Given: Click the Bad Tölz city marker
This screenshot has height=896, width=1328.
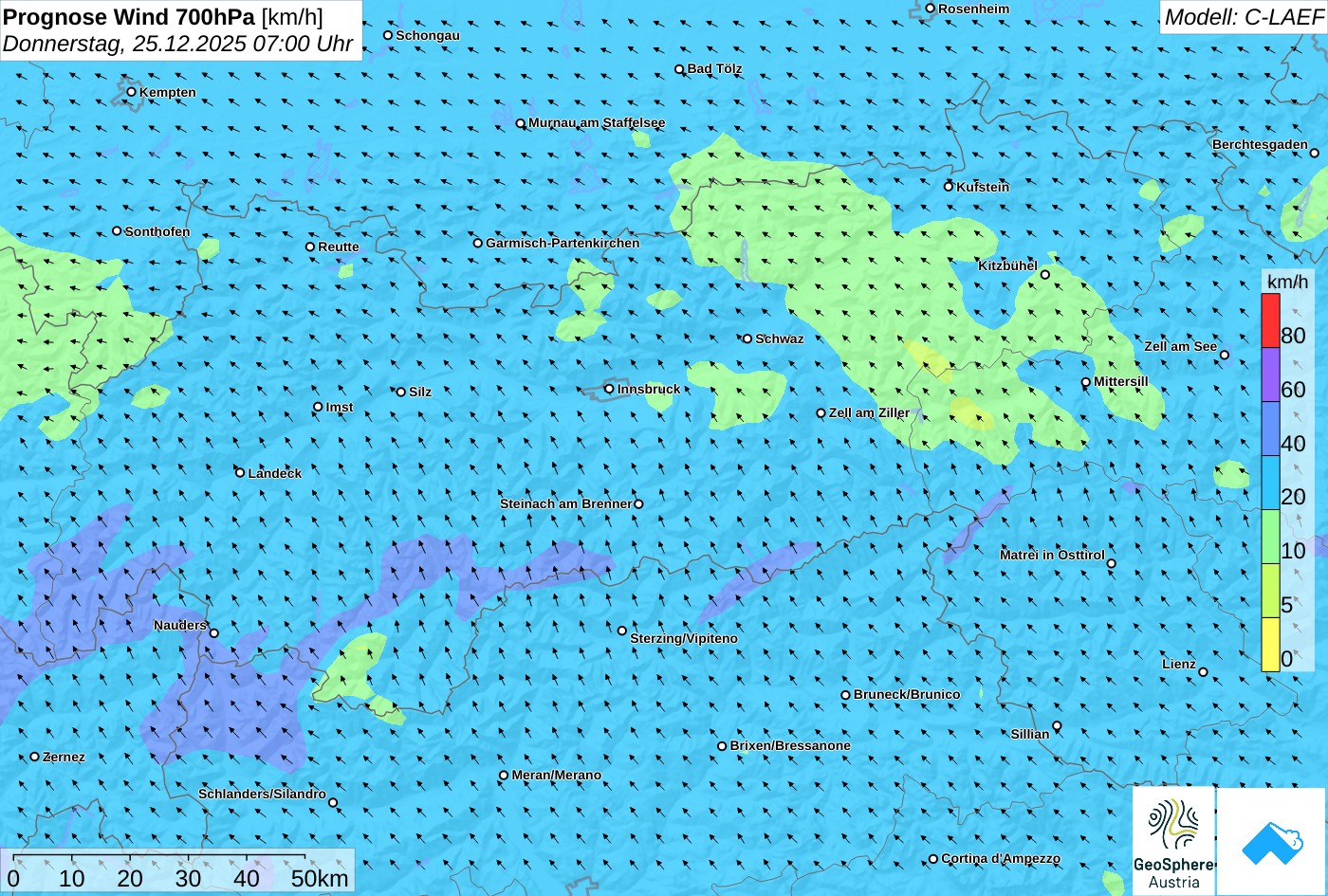Looking at the screenshot, I should [679, 69].
